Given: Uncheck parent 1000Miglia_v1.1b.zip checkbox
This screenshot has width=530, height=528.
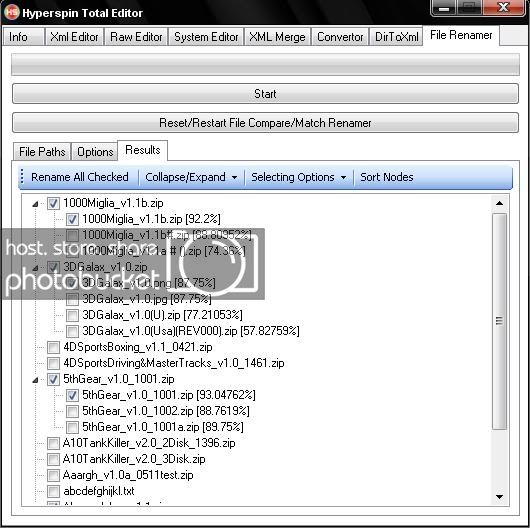Looking at the screenshot, I should [53, 203].
